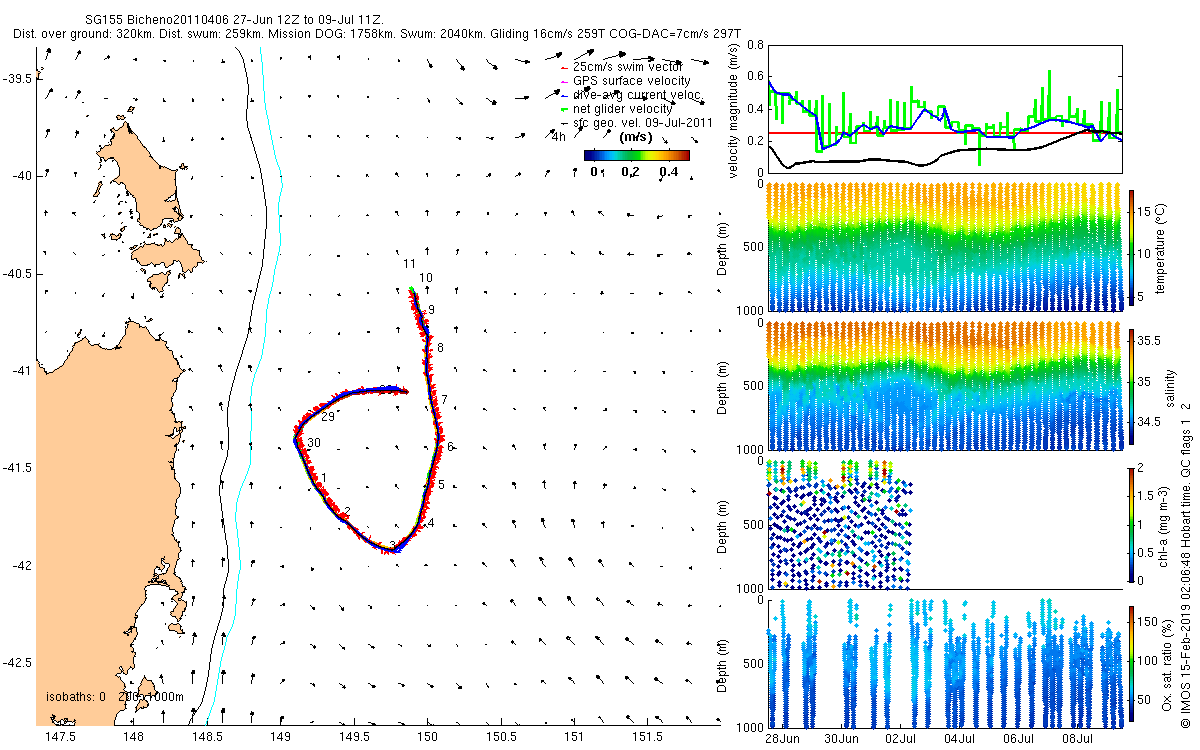Click track day marker 29
The width and height of the screenshot is (1200, 750).
tap(327, 416)
